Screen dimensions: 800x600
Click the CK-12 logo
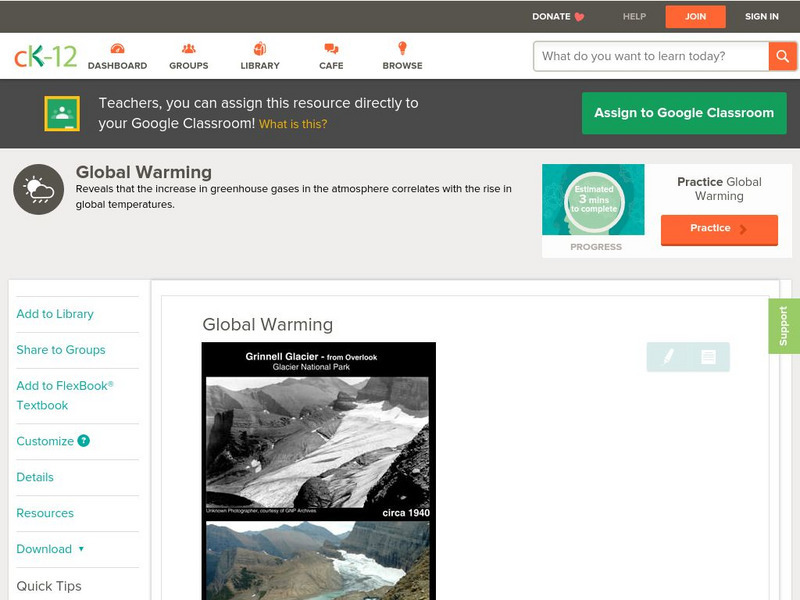point(45,57)
